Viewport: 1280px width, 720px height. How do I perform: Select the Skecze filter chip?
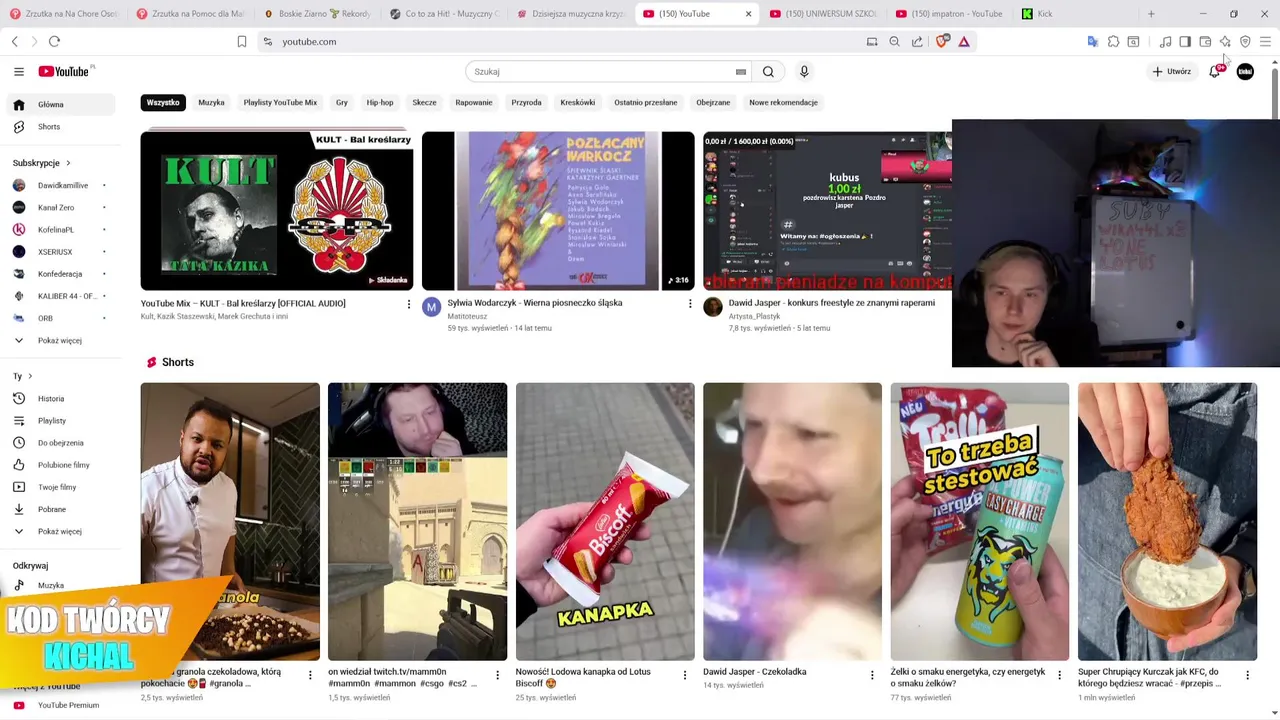coord(424,102)
